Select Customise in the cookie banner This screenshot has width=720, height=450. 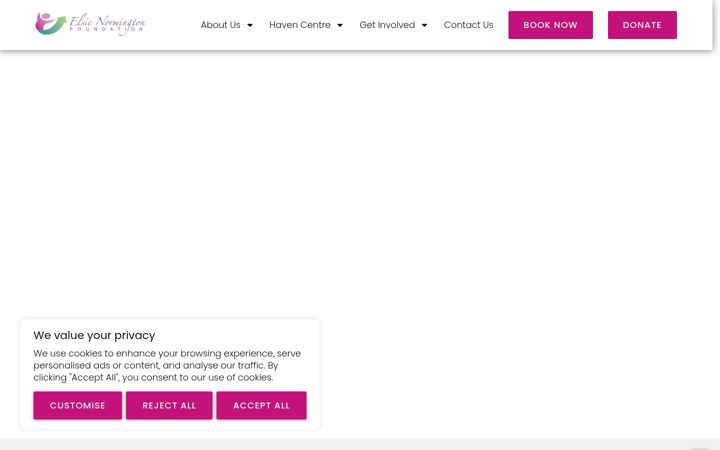tap(78, 405)
